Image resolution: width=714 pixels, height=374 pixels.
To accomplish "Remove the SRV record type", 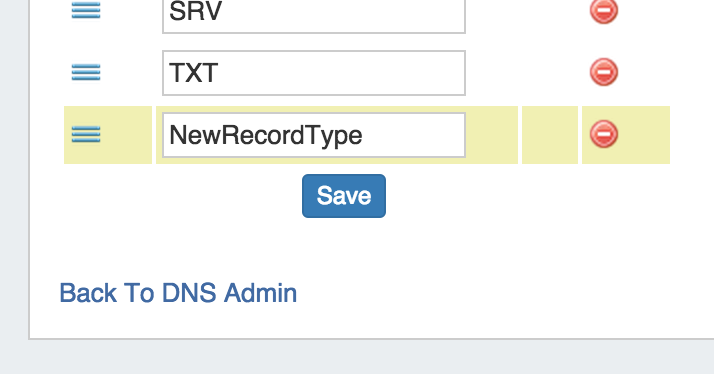I will (604, 10).
